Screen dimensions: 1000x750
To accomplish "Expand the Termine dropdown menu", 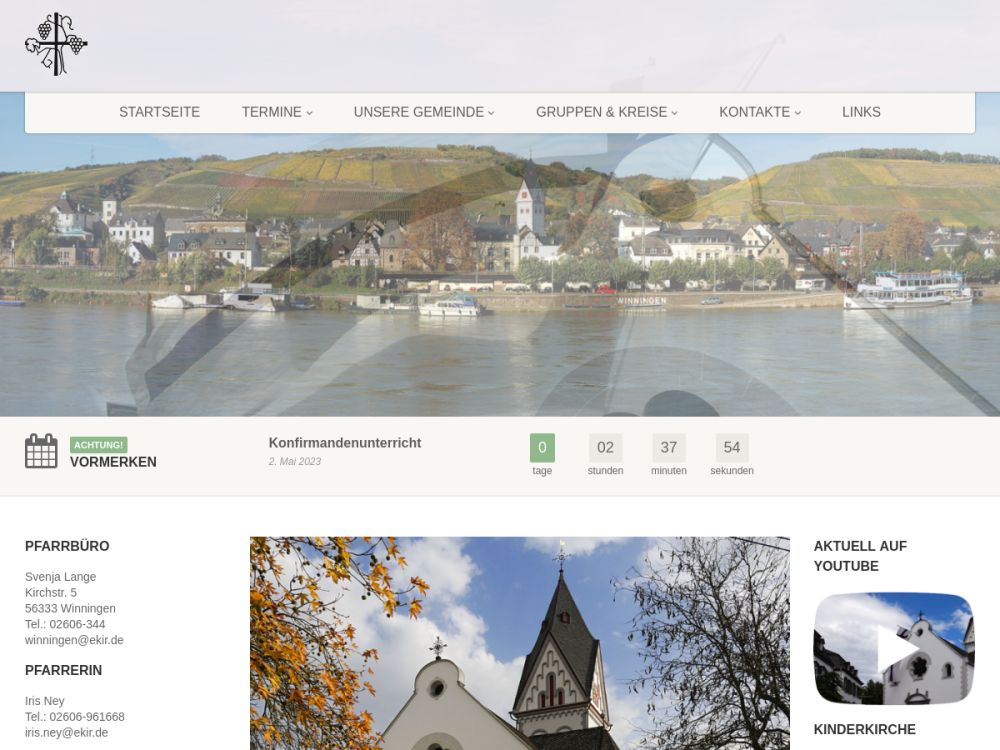I will pyautogui.click(x=277, y=112).
